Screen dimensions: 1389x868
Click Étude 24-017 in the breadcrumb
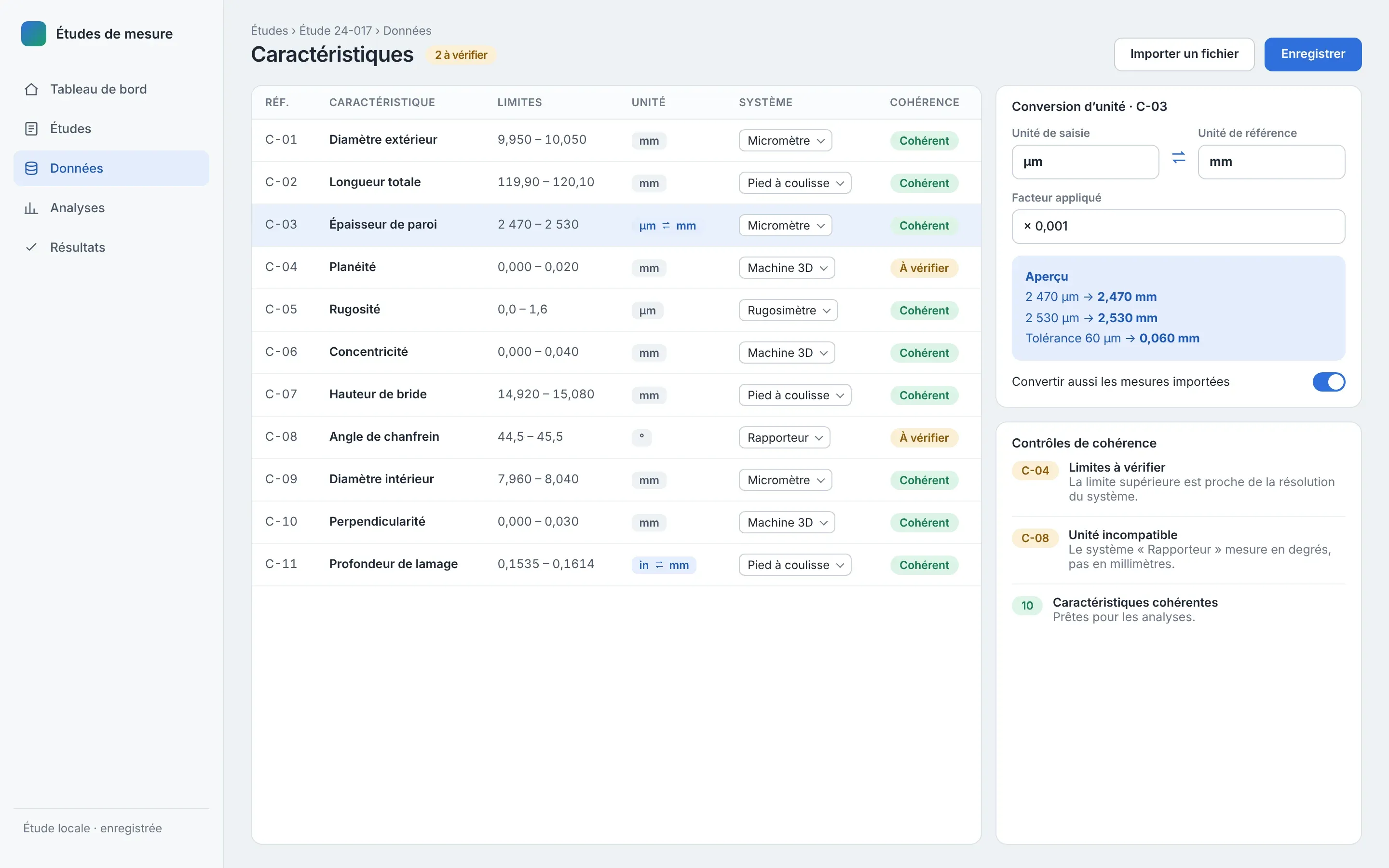[335, 30]
